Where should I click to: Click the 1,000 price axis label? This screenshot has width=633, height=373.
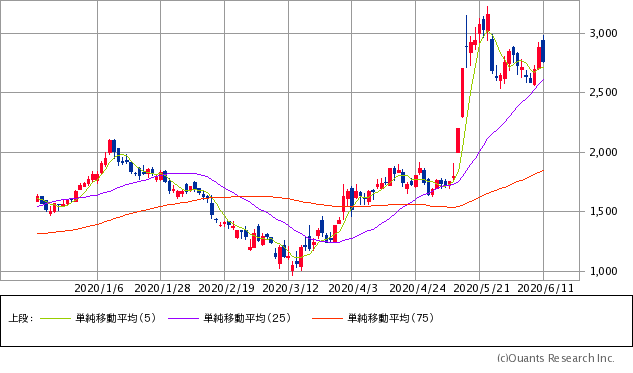pyautogui.click(x=604, y=271)
